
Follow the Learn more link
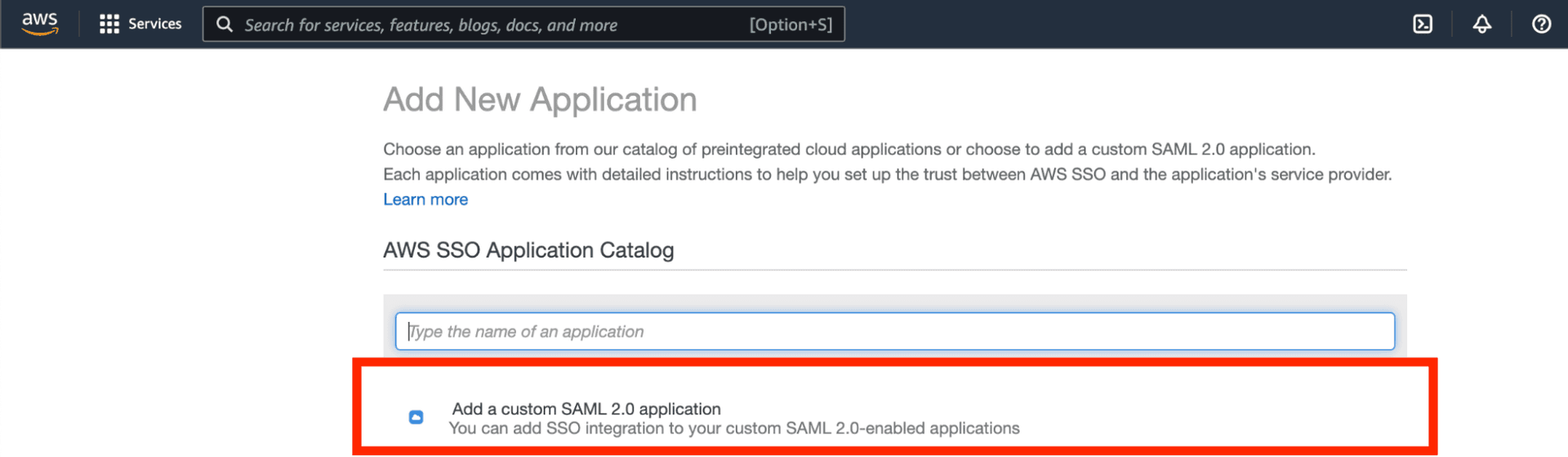(425, 199)
